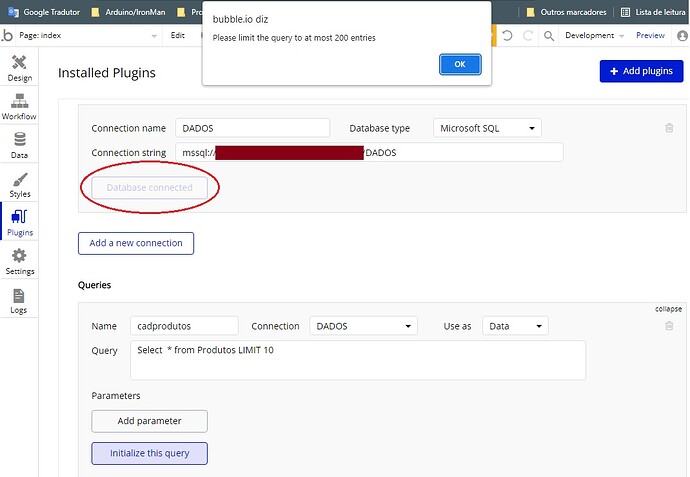The image size is (690, 477).
Task: Open the Logs tab in sidebar
Action: point(19,301)
